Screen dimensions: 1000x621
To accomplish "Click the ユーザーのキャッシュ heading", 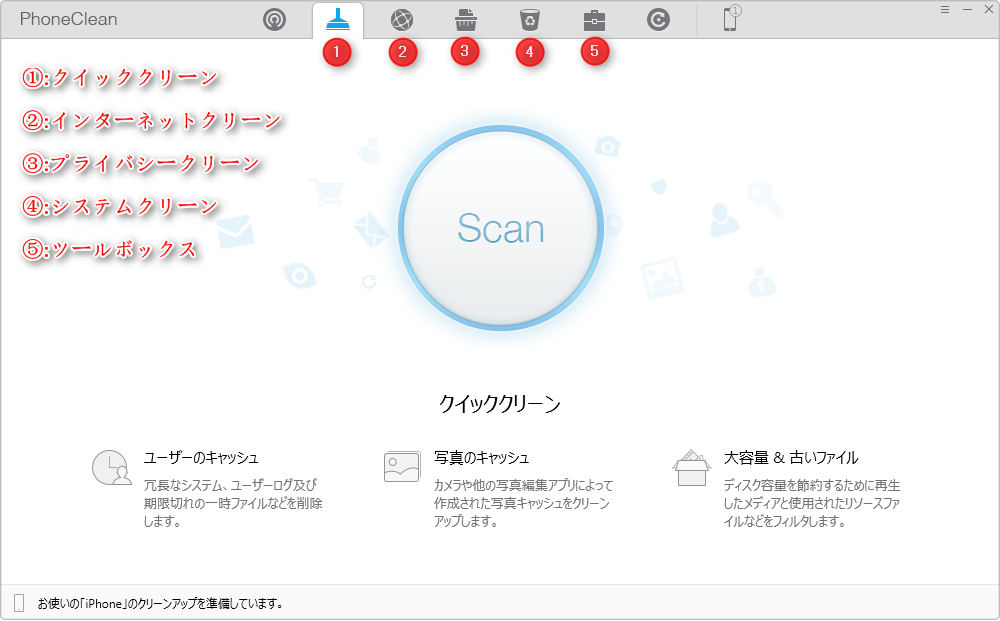I will 201,458.
